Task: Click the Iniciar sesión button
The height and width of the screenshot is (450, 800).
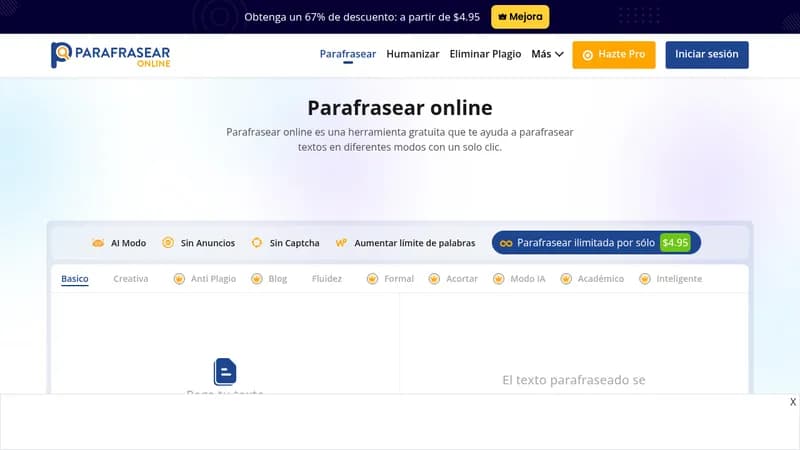Action: [x=707, y=55]
